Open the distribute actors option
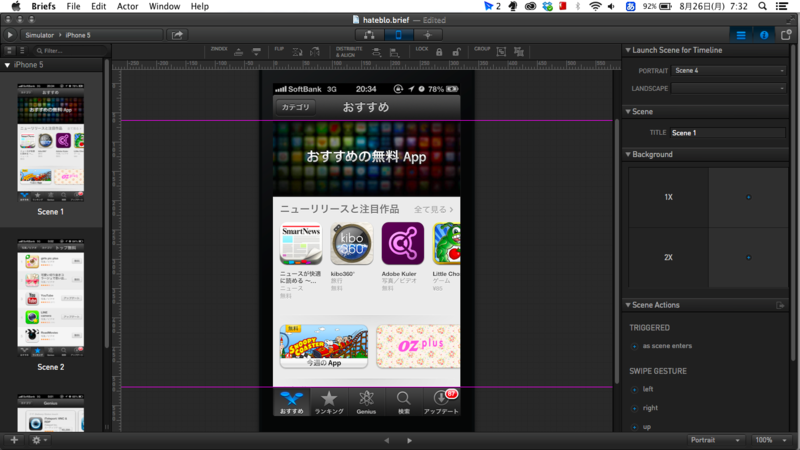This screenshot has width=800, height=450. coord(376,52)
